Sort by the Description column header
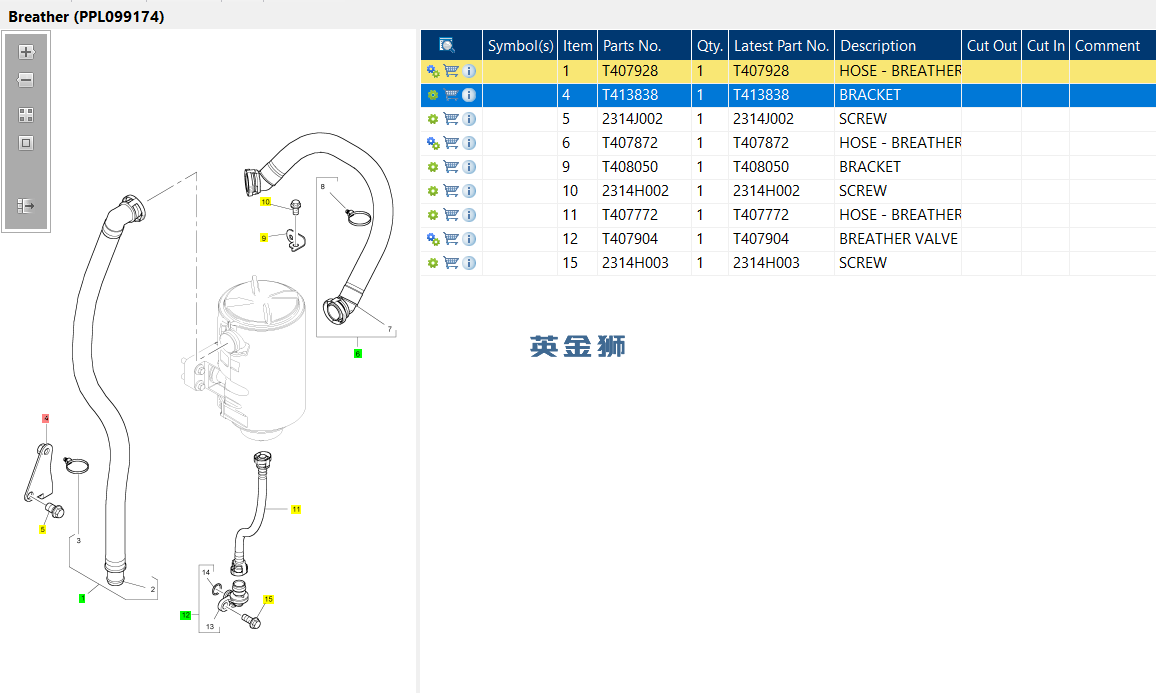1156x693 pixels. pyautogui.click(x=898, y=46)
